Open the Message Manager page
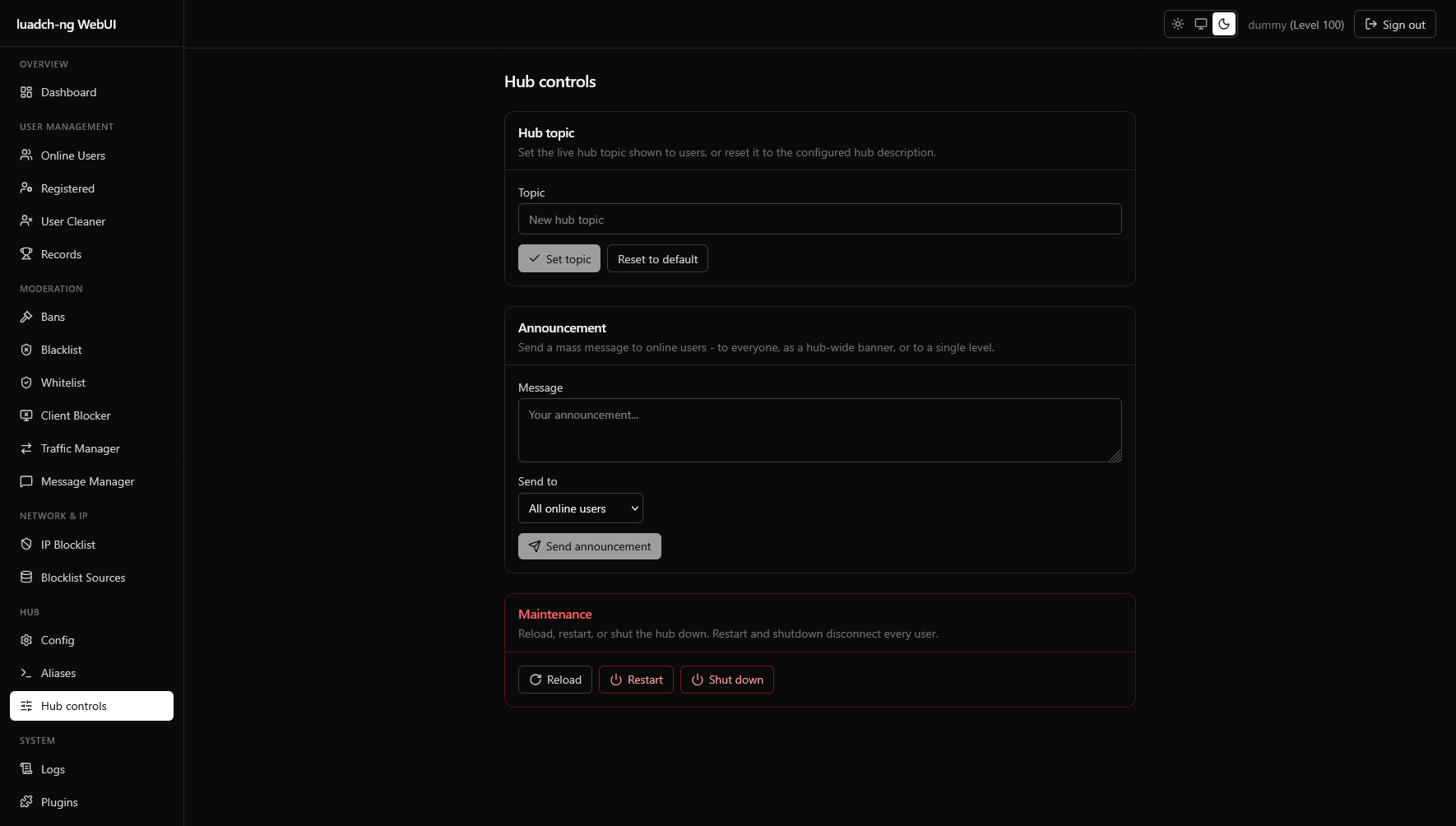 (x=91, y=481)
